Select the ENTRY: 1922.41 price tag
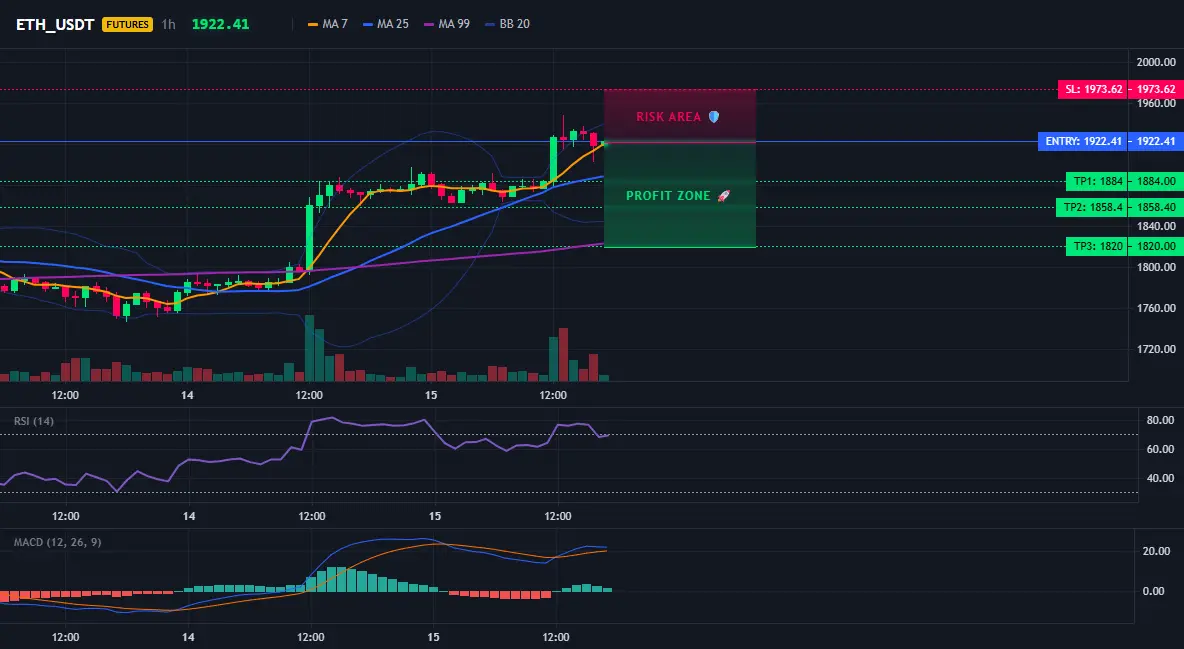1184x649 pixels. tap(1082, 141)
